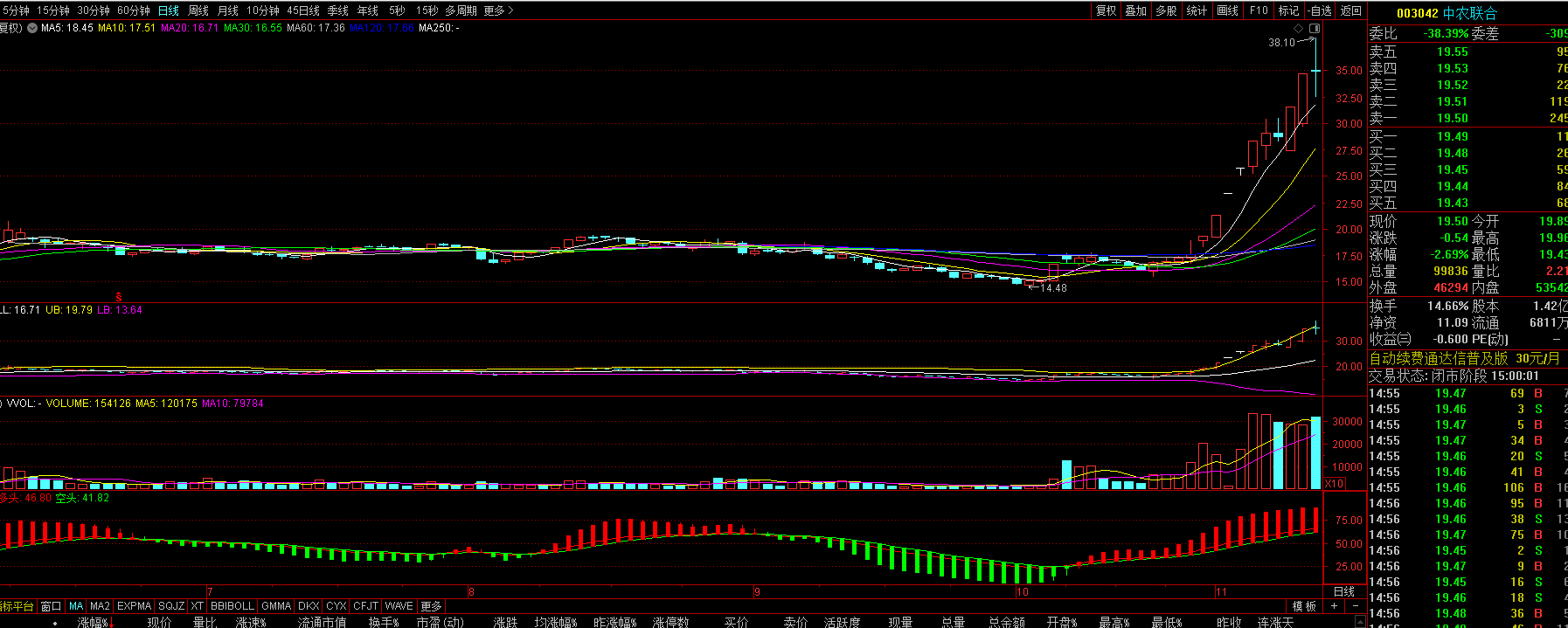Screen dimensions: 1568x628
Task: Click the 返回 back button
Action: pyautogui.click(x=1351, y=10)
